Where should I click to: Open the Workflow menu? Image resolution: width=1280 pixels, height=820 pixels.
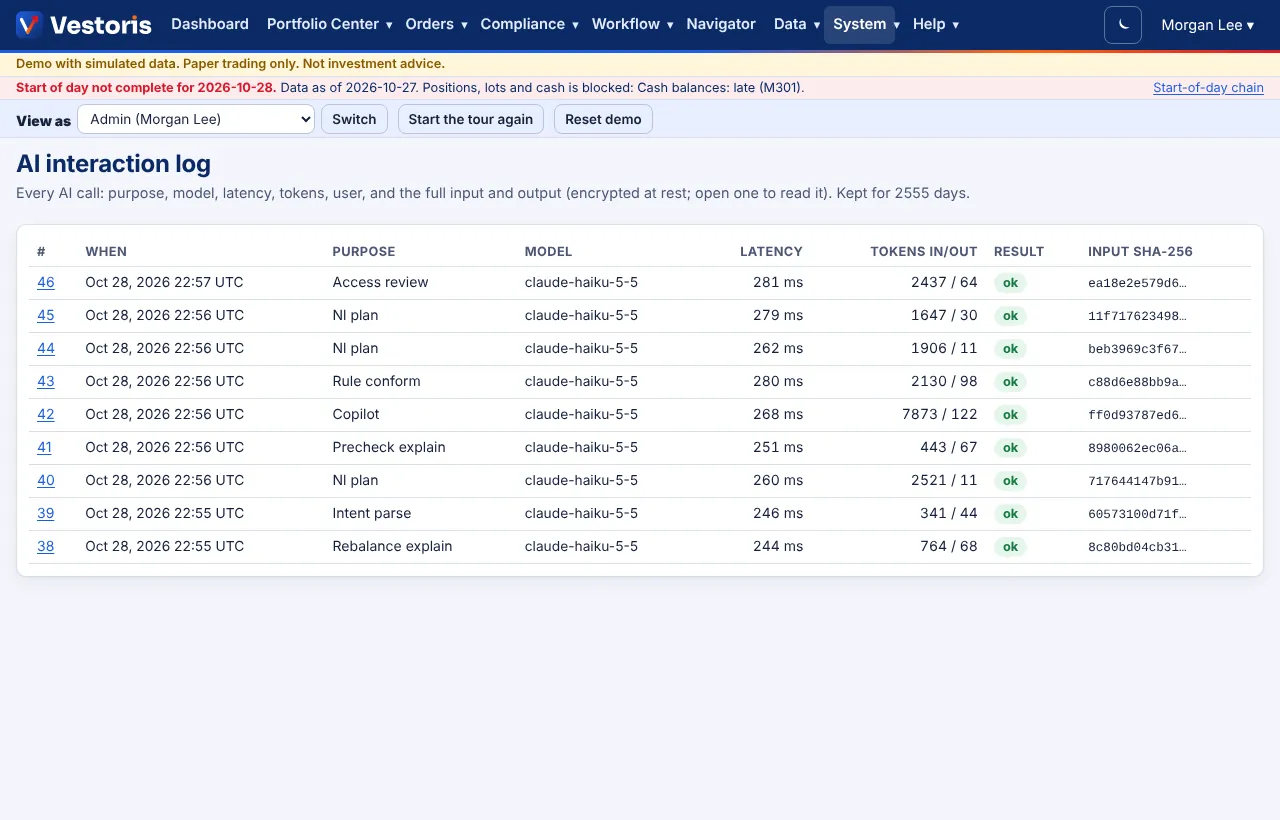[632, 24]
